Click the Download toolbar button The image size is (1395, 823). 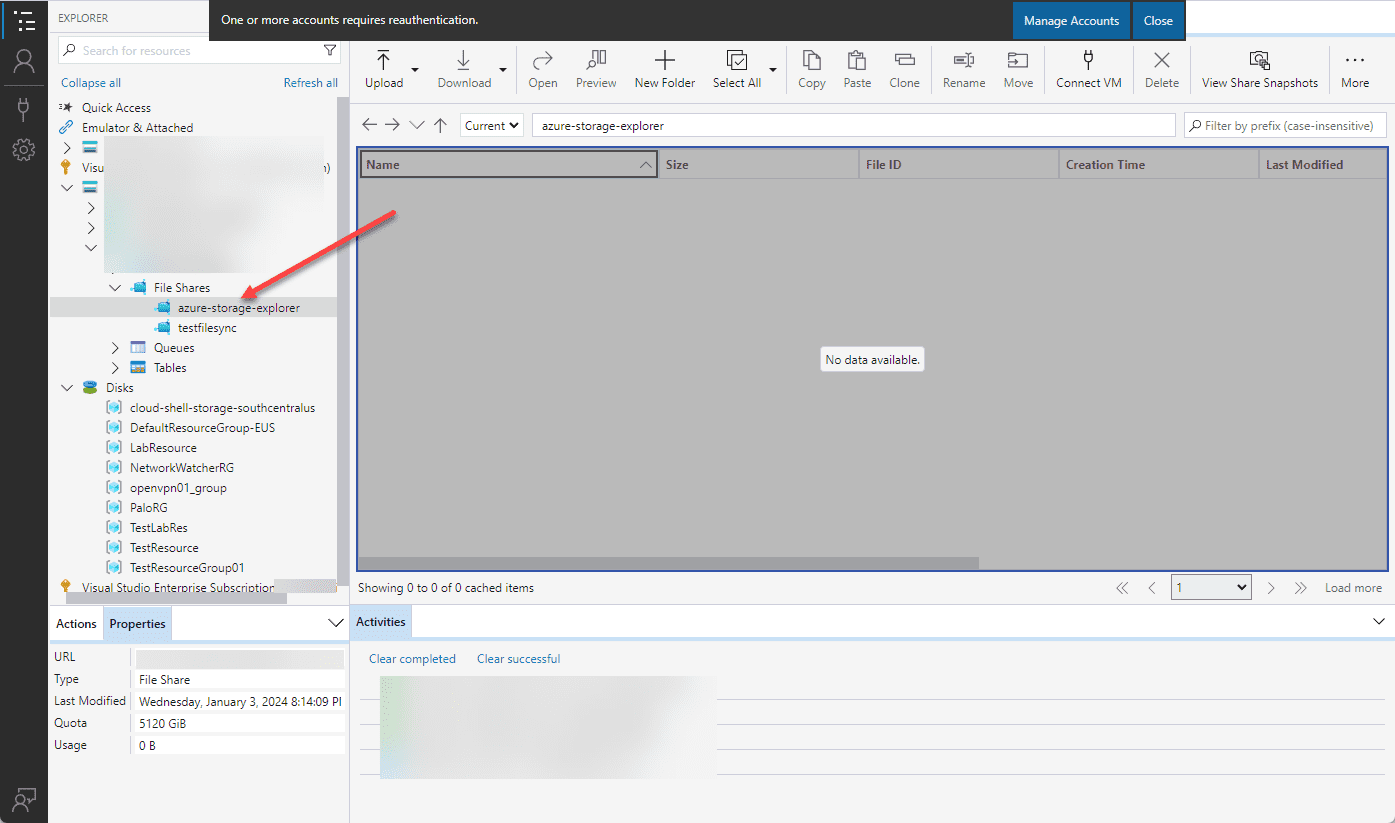464,70
